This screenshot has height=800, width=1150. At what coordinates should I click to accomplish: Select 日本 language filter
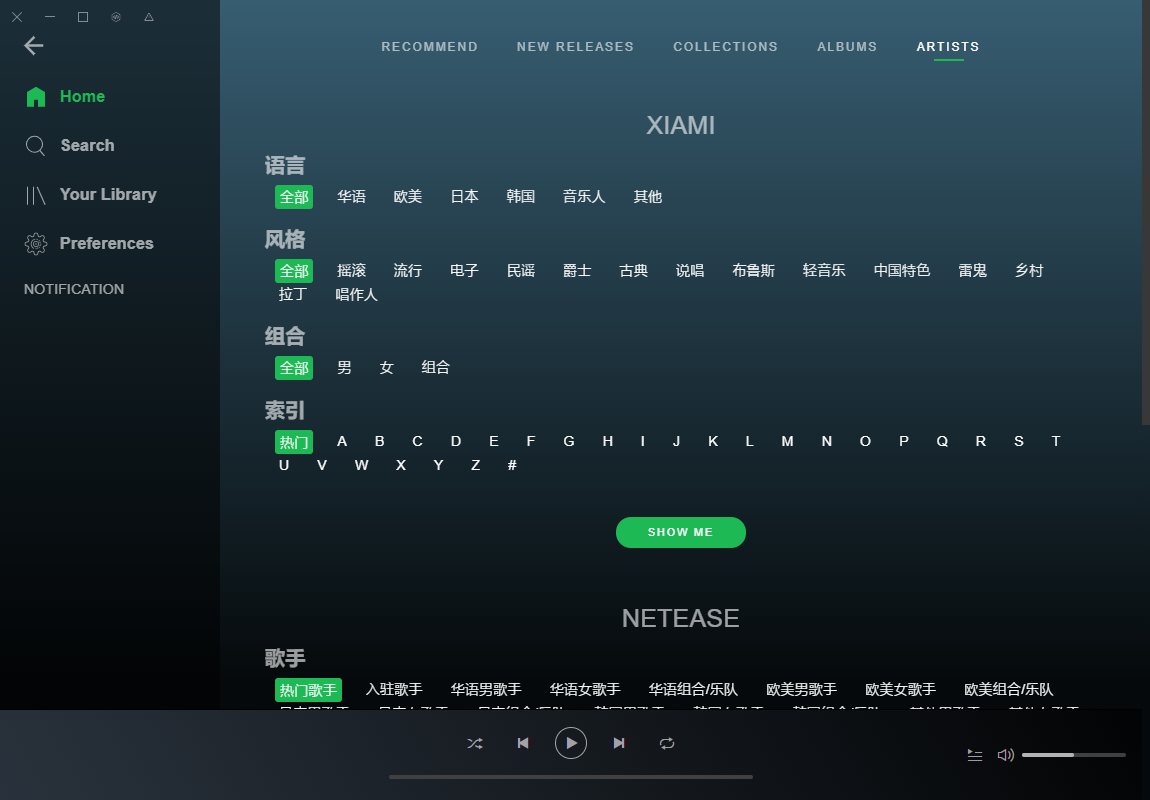(464, 197)
